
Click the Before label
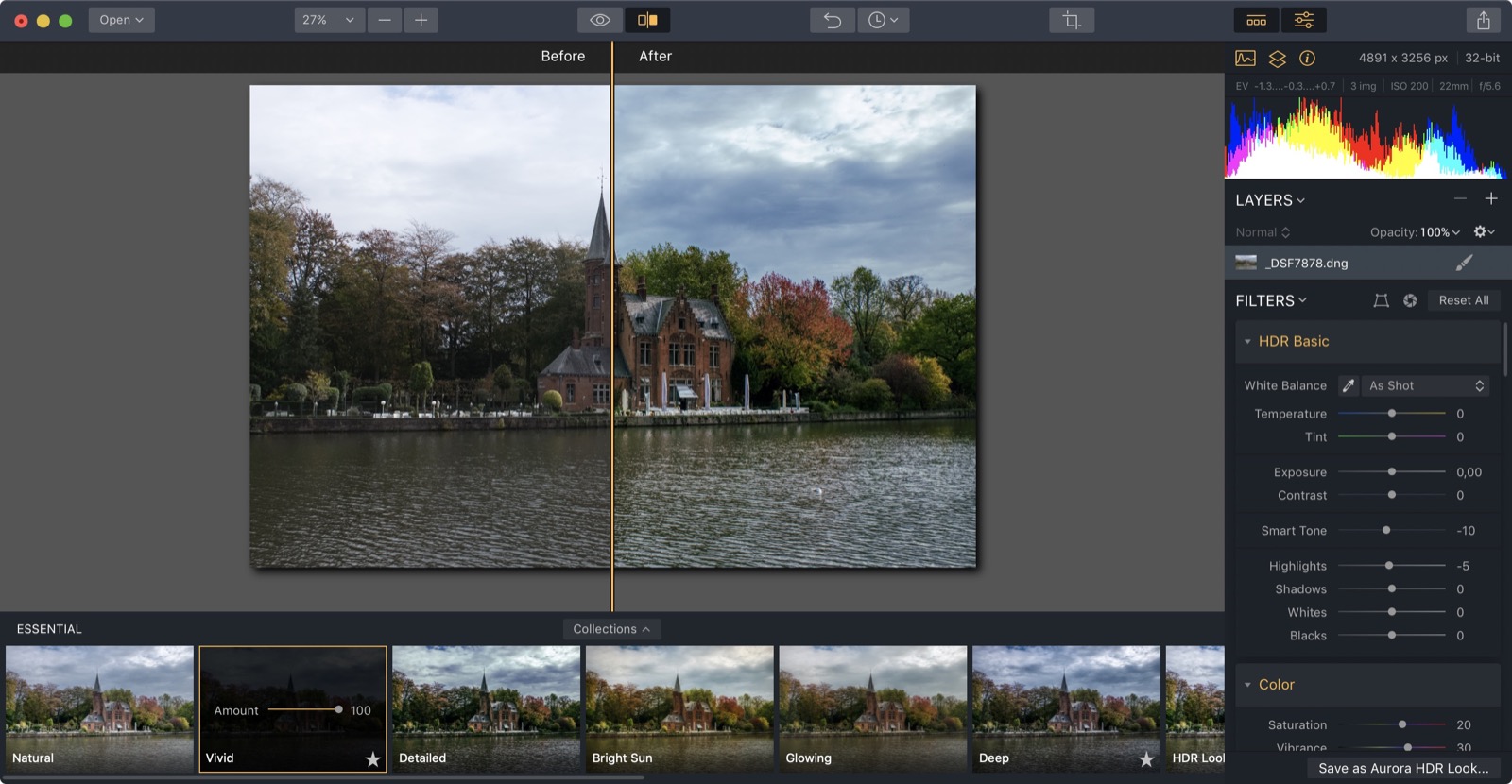(563, 57)
